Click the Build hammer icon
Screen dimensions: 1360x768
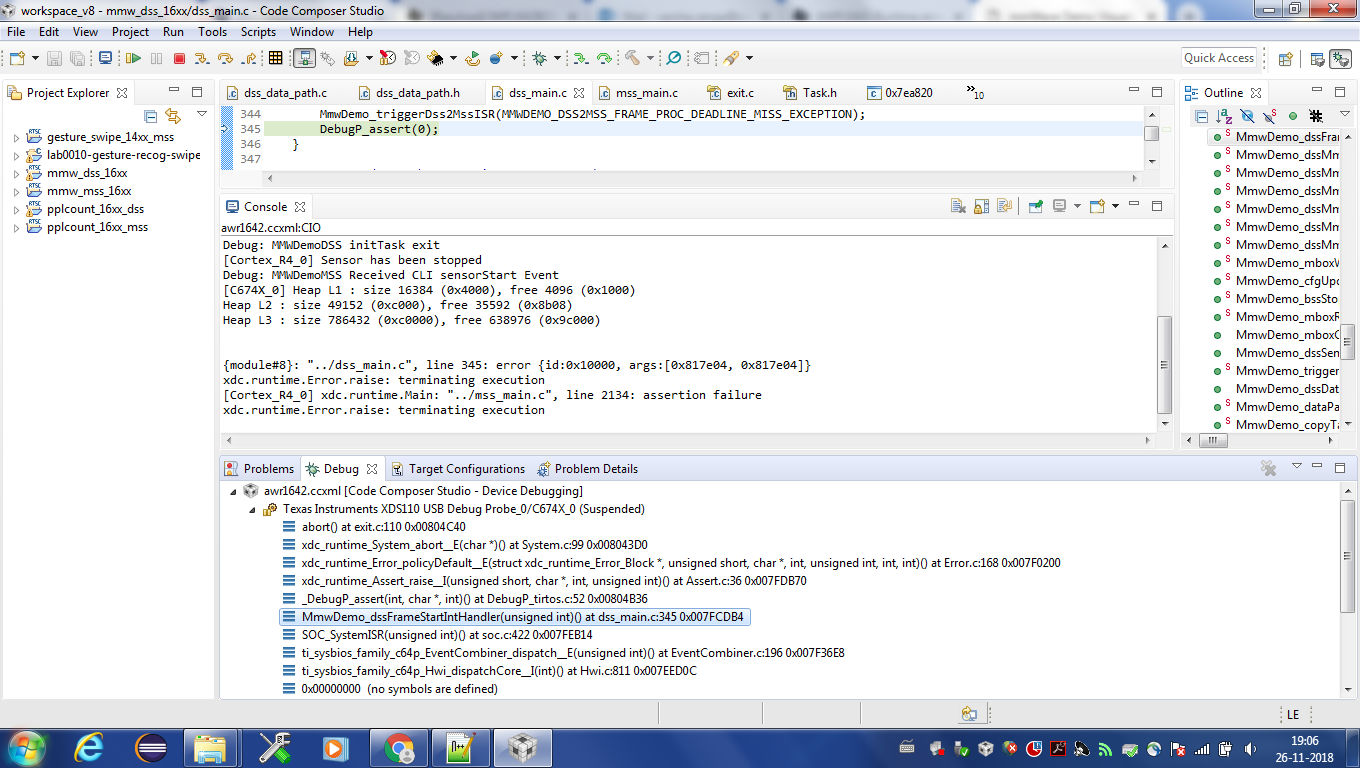[632, 59]
